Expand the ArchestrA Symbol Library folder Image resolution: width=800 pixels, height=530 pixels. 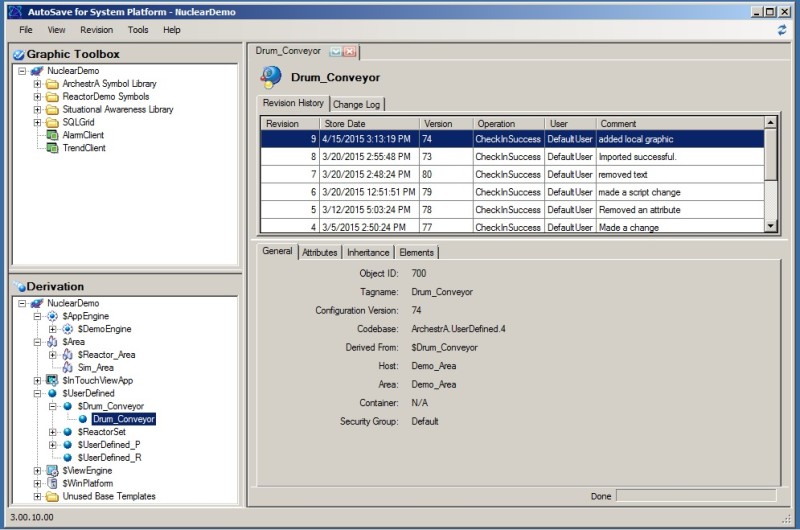[37, 84]
